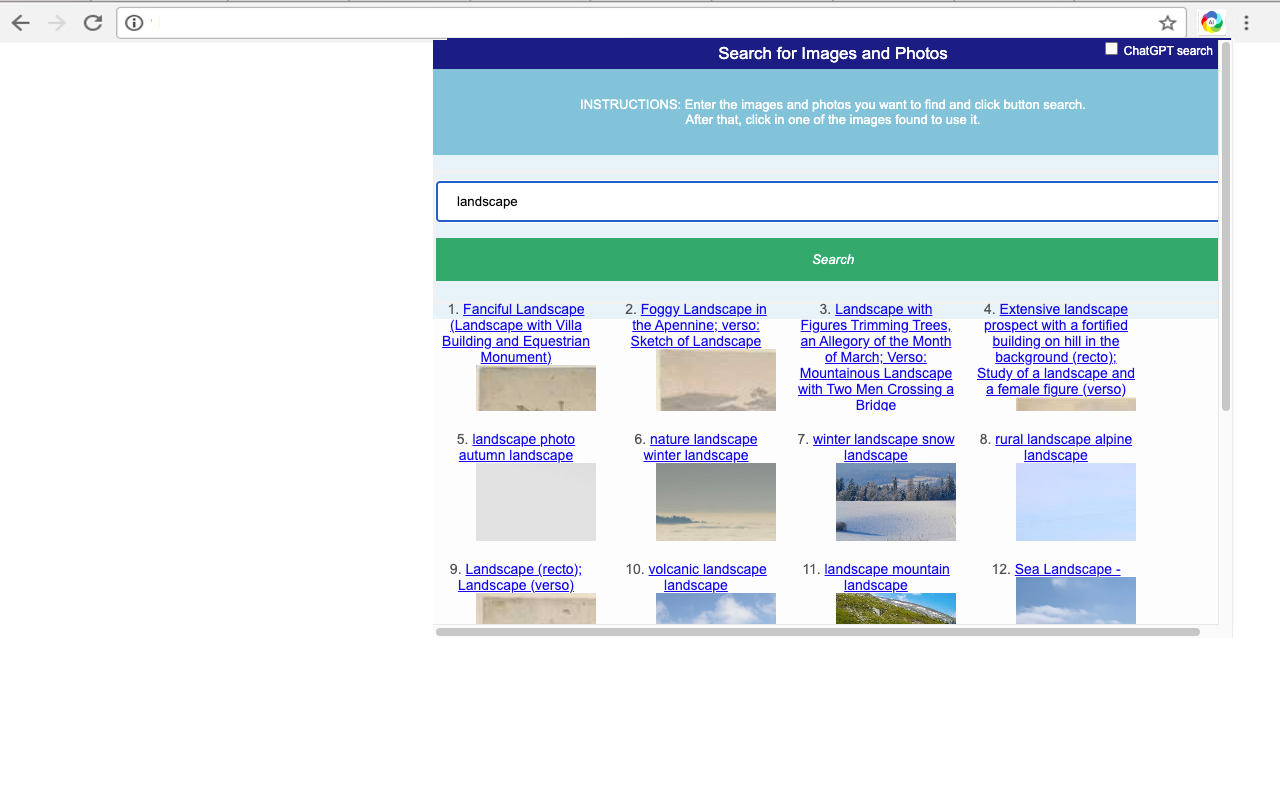Focus the landscape search text field

827,201
